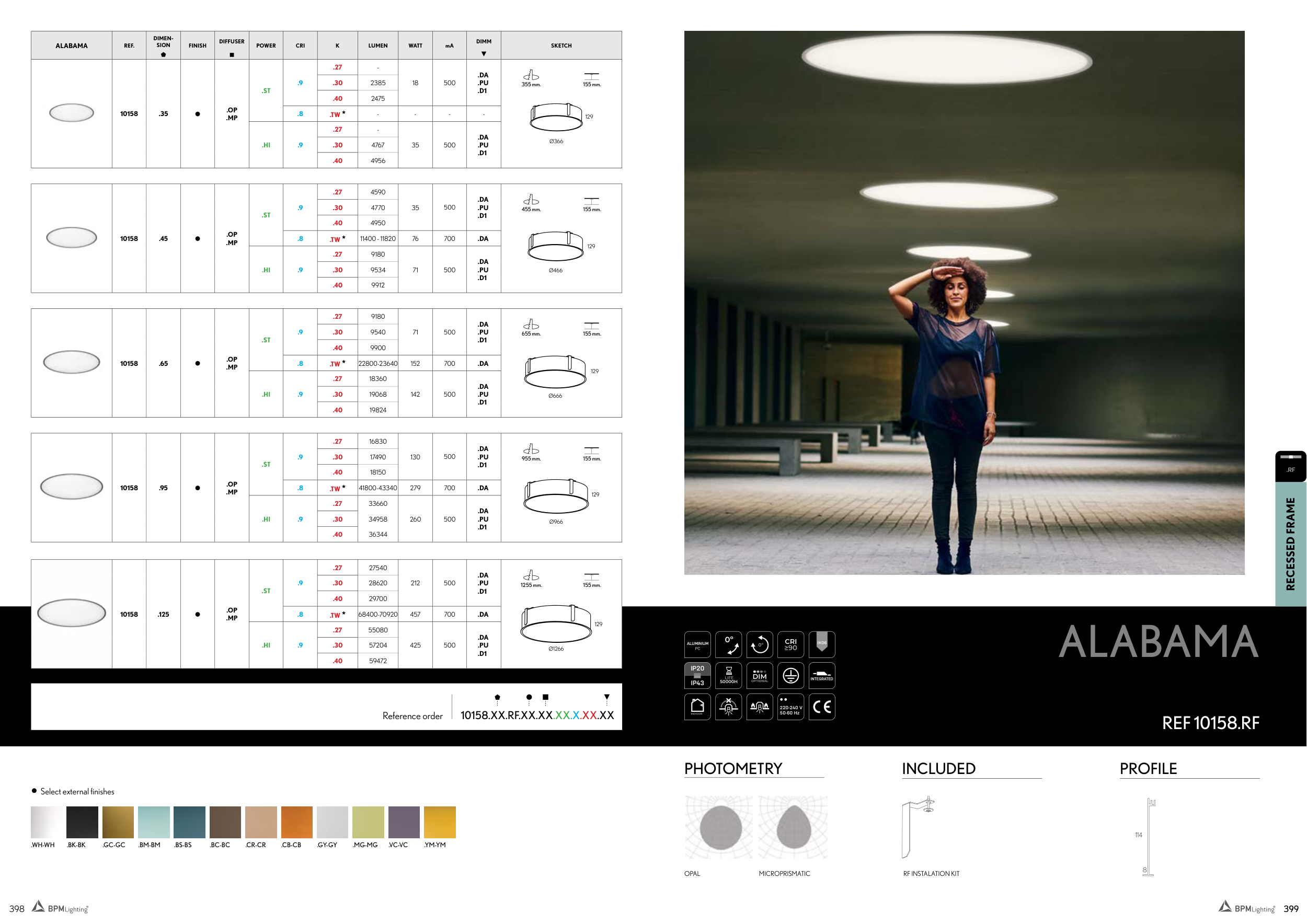Click the indoor house icon
Viewport: 1307px width, 924px height.
697,707
